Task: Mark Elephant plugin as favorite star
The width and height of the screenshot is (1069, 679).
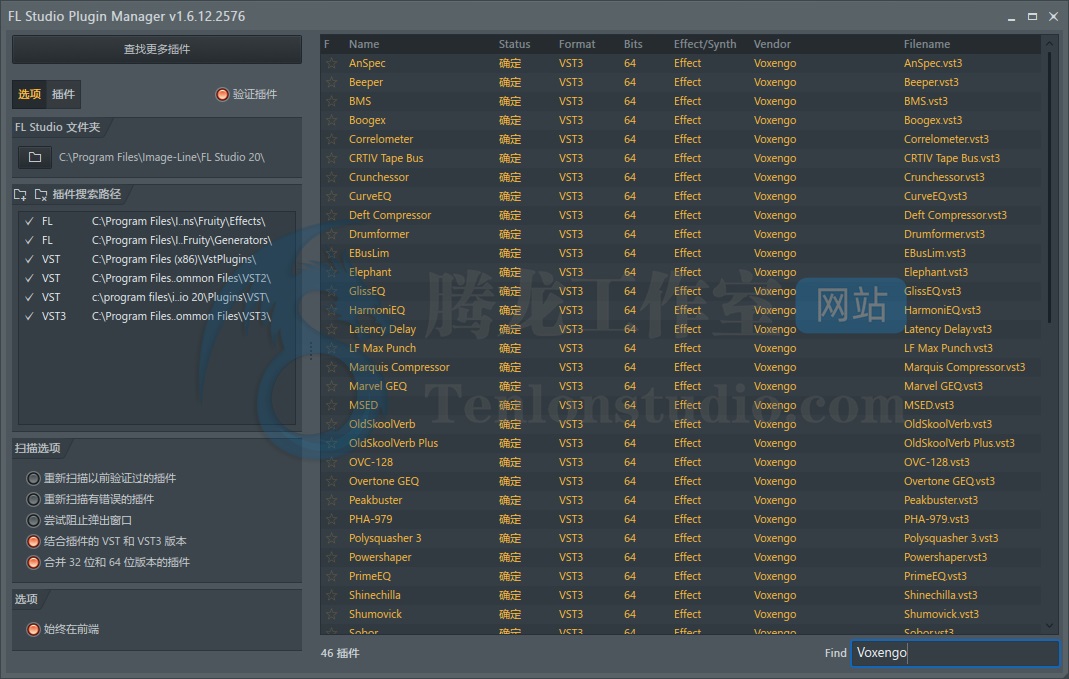Action: coord(331,272)
